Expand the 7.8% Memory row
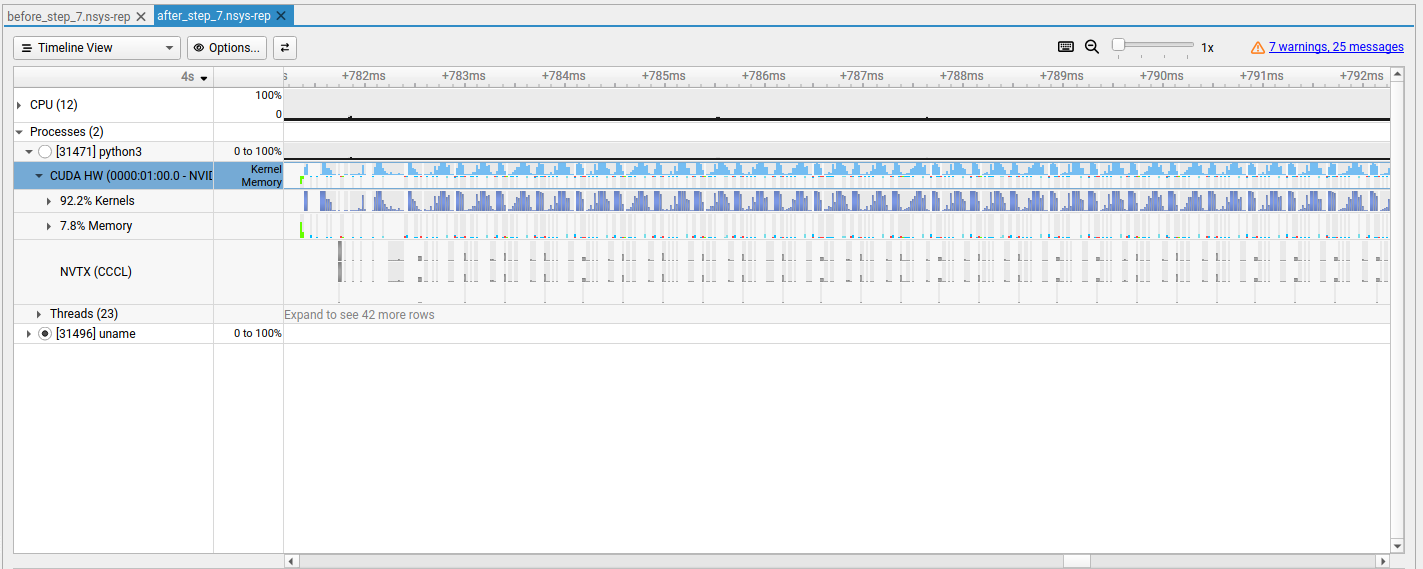Screen dimensions: 1423x569 pos(49,226)
